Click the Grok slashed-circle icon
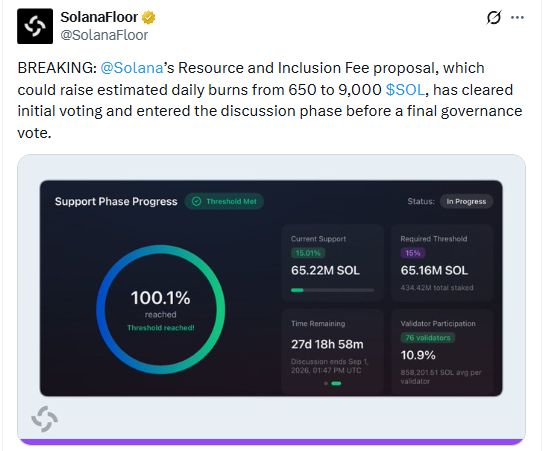 (x=493, y=17)
